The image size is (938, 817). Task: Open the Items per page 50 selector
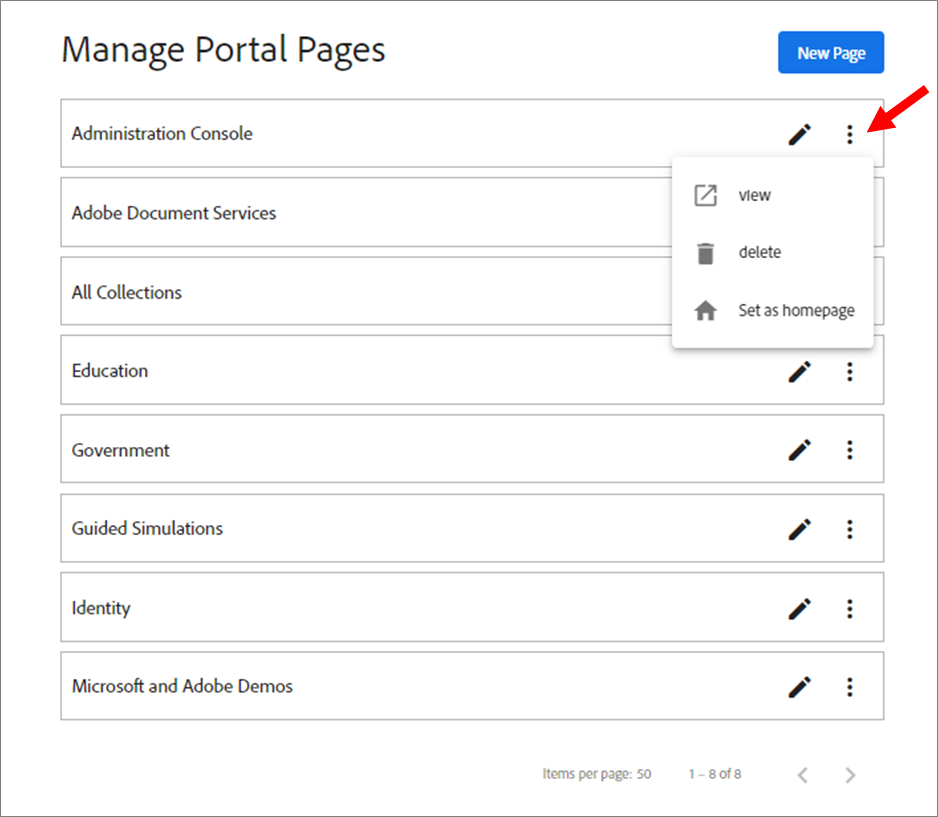644,774
